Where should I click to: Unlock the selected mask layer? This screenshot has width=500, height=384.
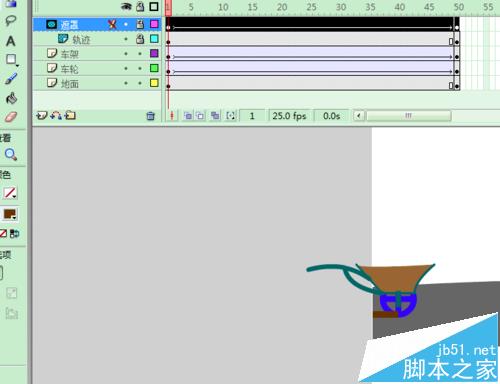pos(140,24)
